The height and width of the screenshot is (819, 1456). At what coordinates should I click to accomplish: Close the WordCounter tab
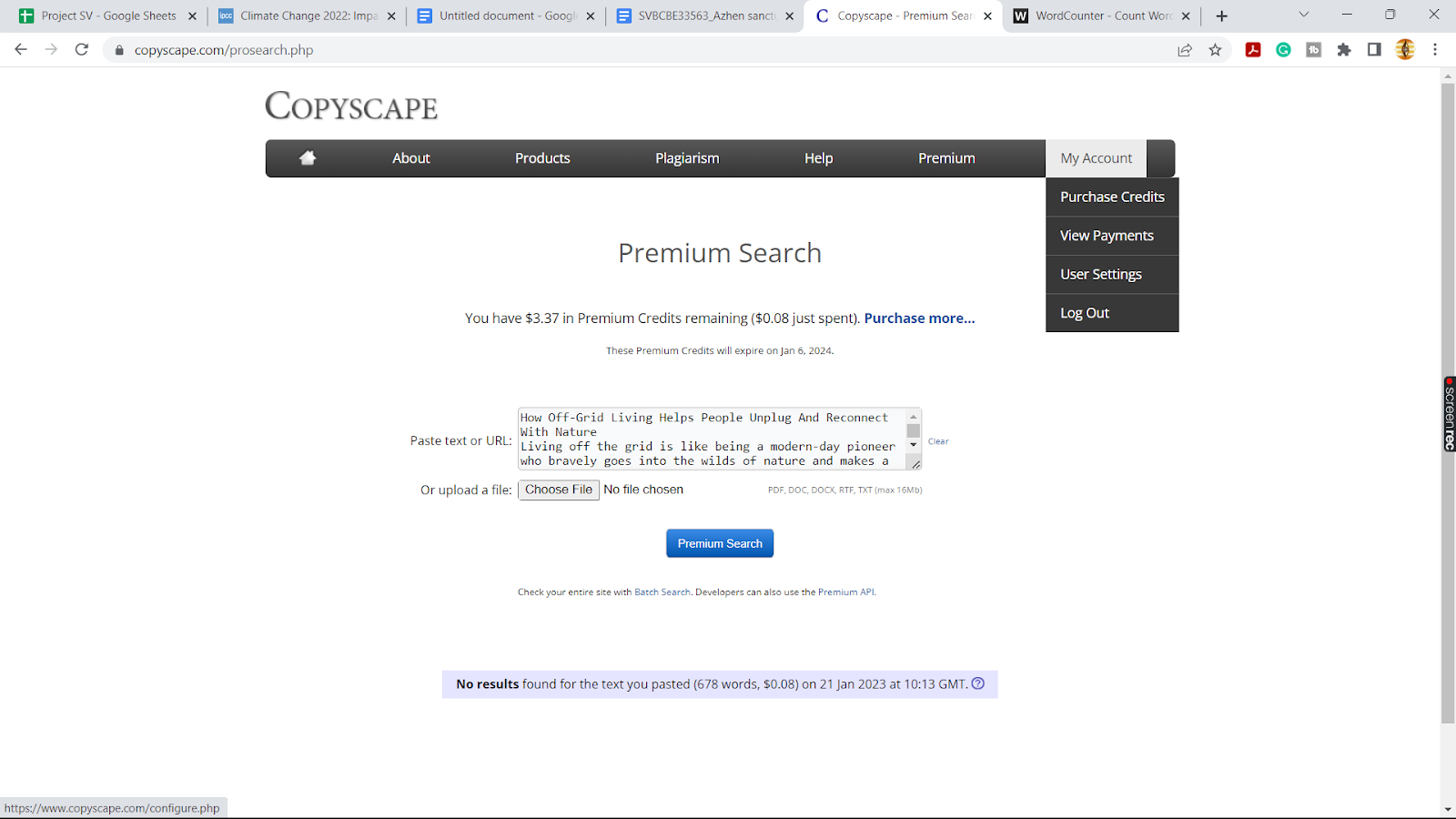click(x=1186, y=16)
